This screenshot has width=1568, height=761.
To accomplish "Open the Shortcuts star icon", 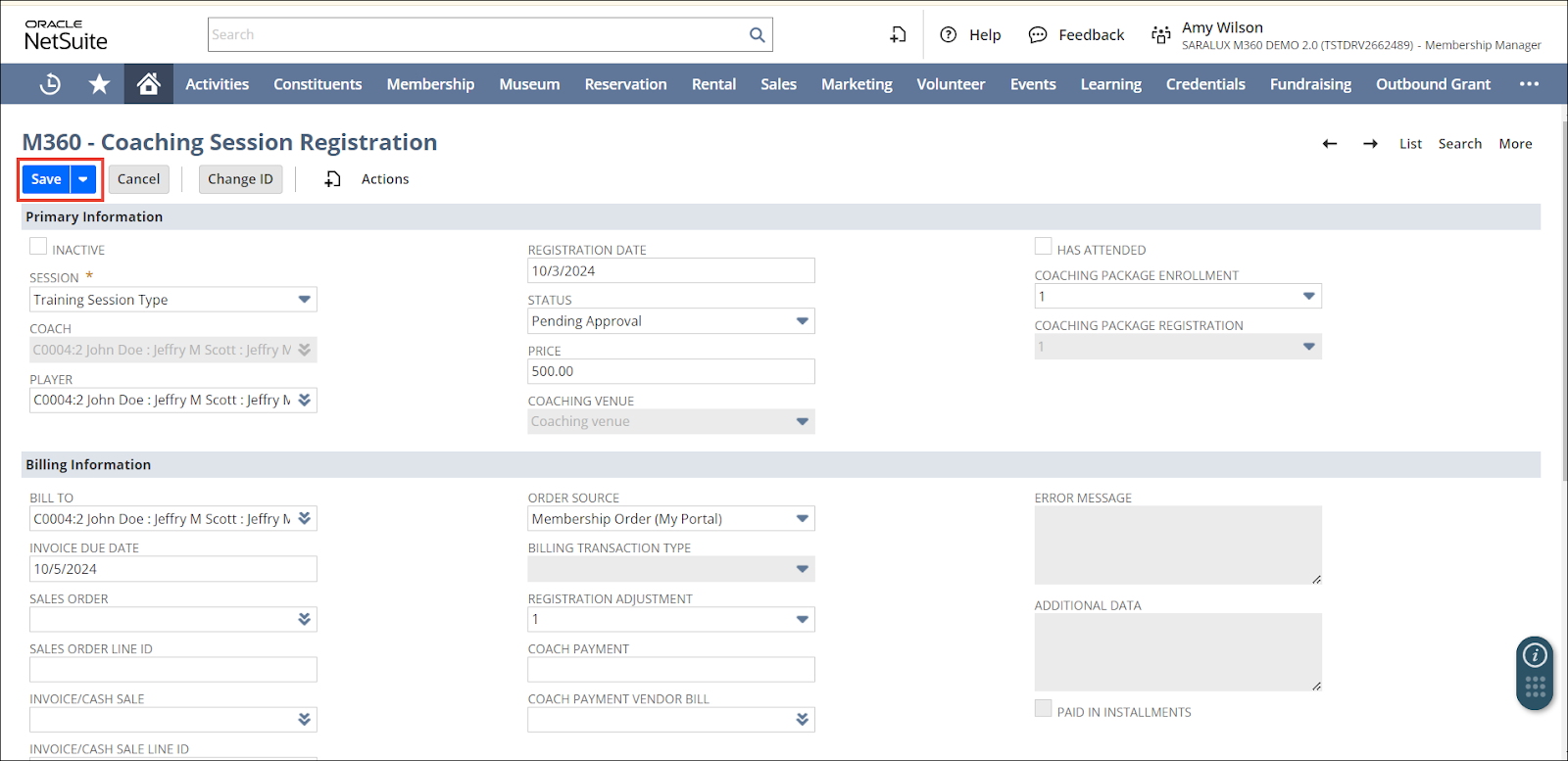I will point(99,84).
